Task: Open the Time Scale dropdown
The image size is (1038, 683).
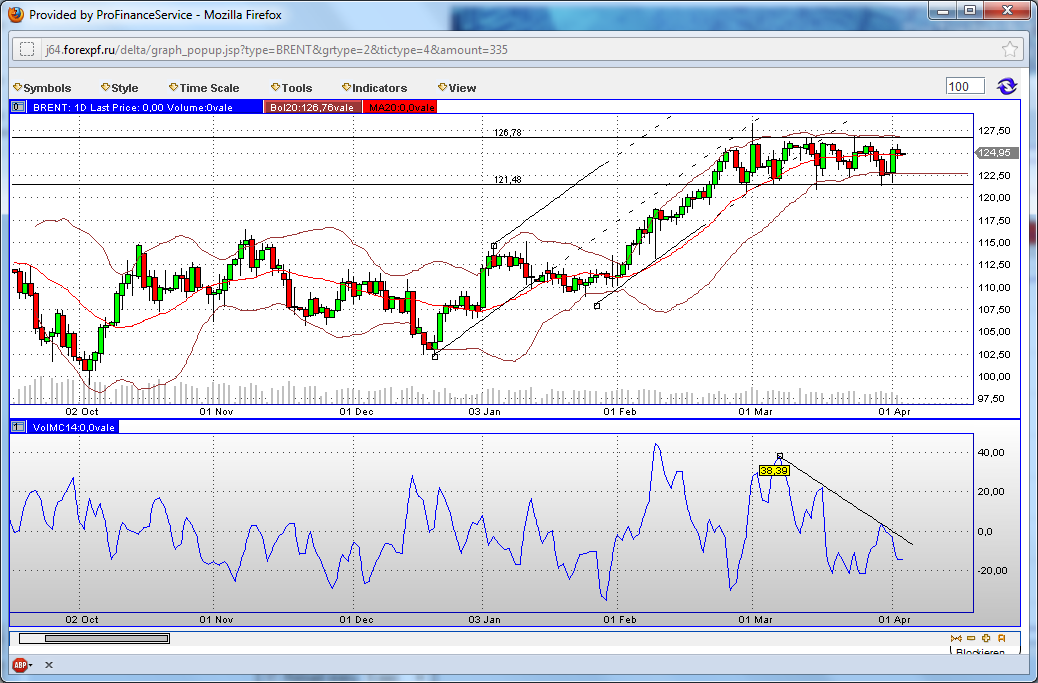Action: pos(205,88)
